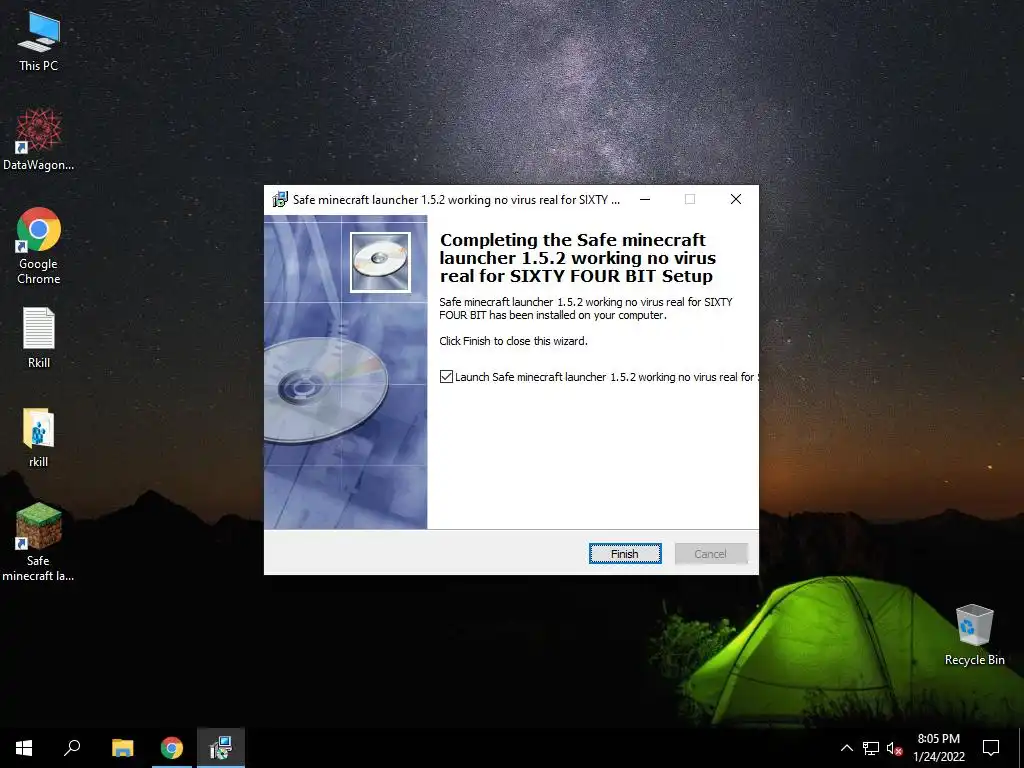Click the setup installer taskbar button
1024x768 pixels.
[221, 748]
